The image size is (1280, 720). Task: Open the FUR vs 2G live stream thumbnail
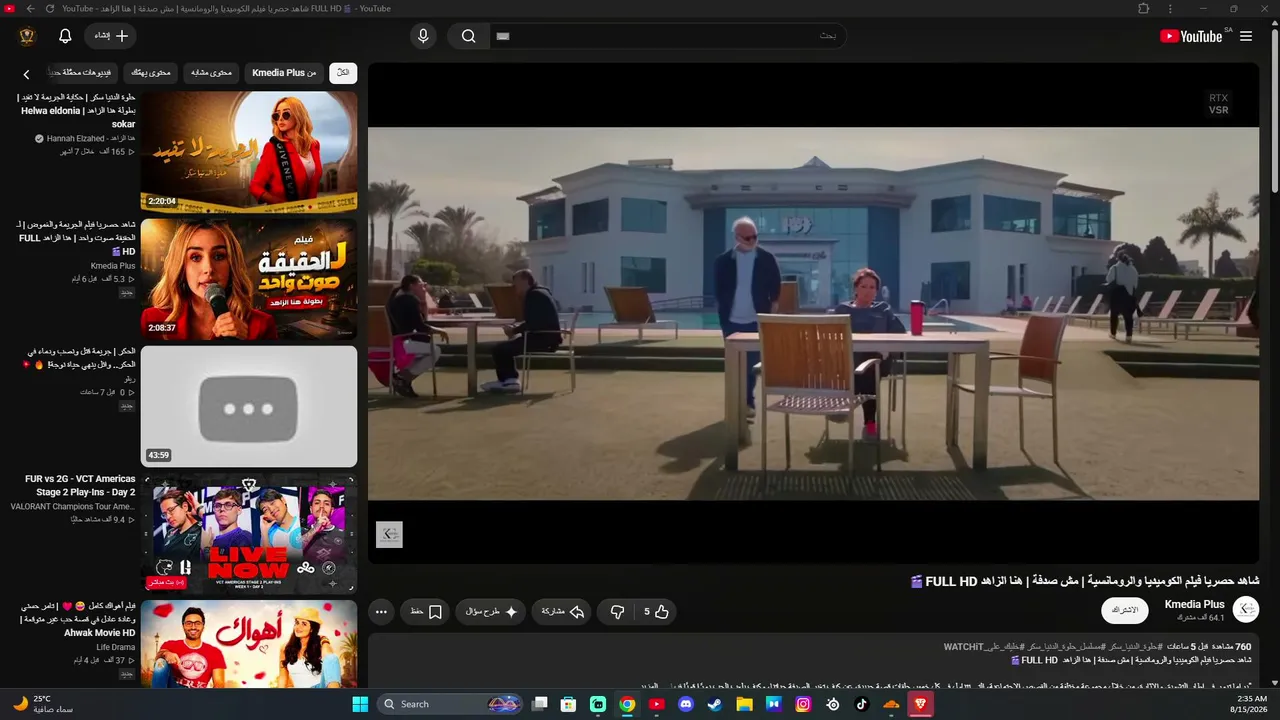pos(249,534)
